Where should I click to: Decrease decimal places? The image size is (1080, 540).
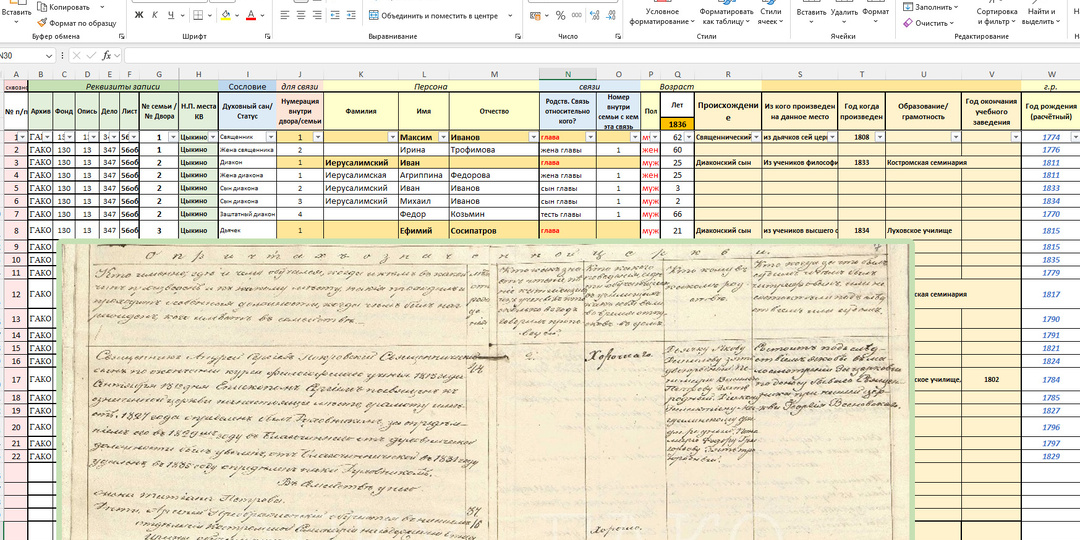[x=610, y=15]
